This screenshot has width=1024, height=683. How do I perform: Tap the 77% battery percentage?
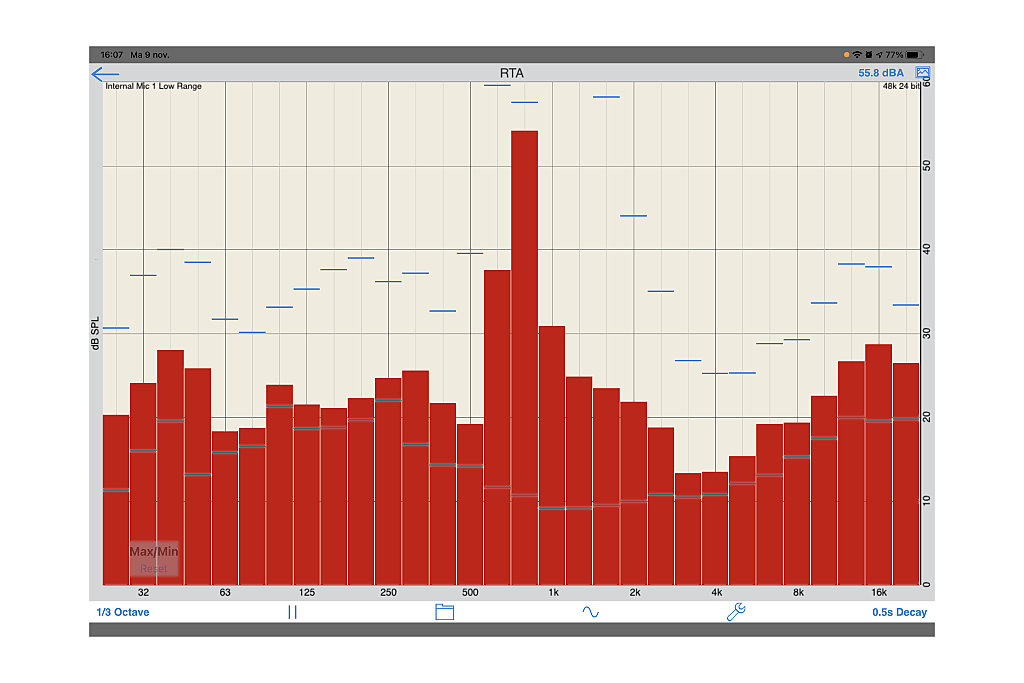click(x=894, y=55)
